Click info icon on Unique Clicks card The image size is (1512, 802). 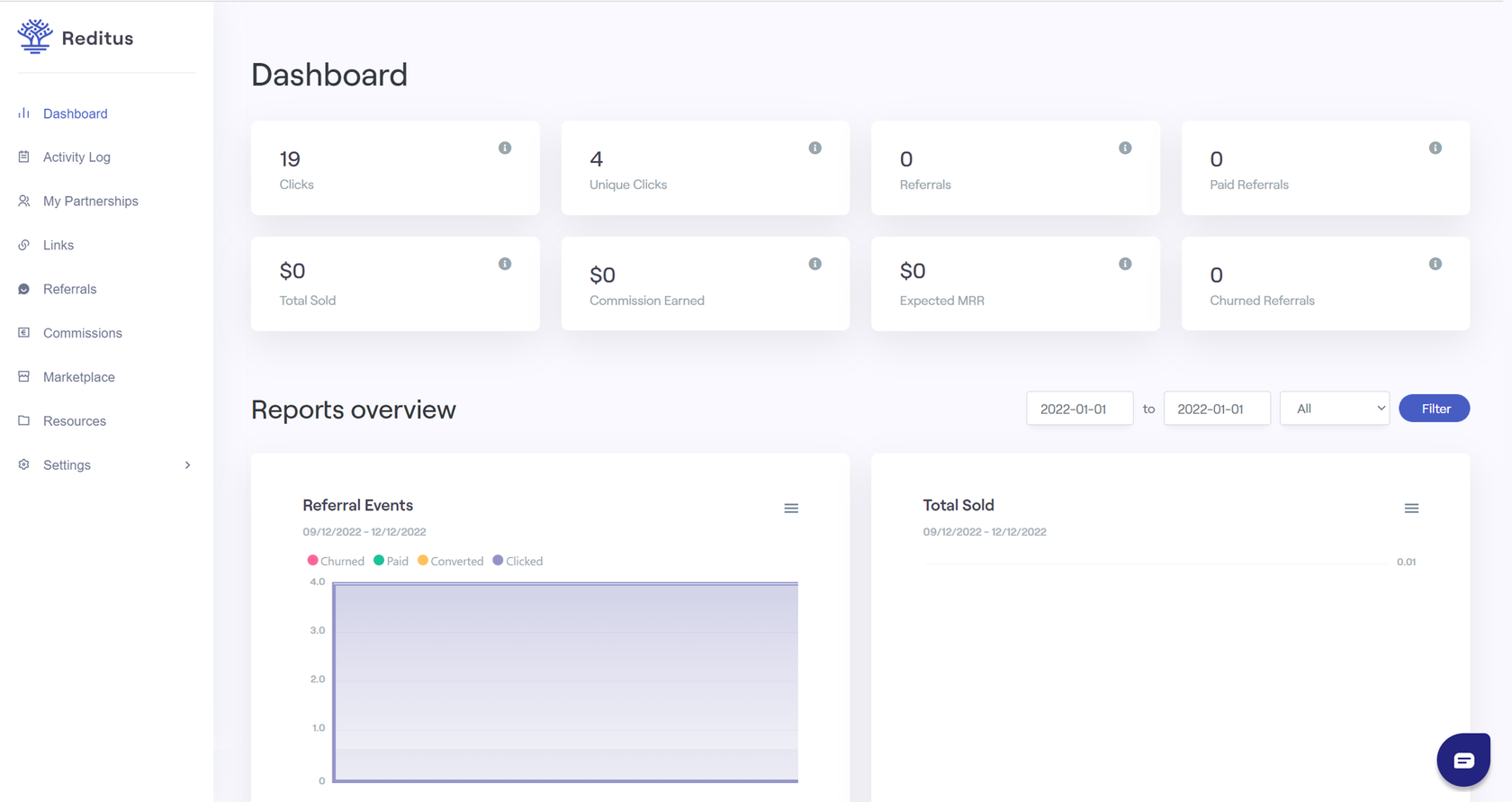point(814,148)
